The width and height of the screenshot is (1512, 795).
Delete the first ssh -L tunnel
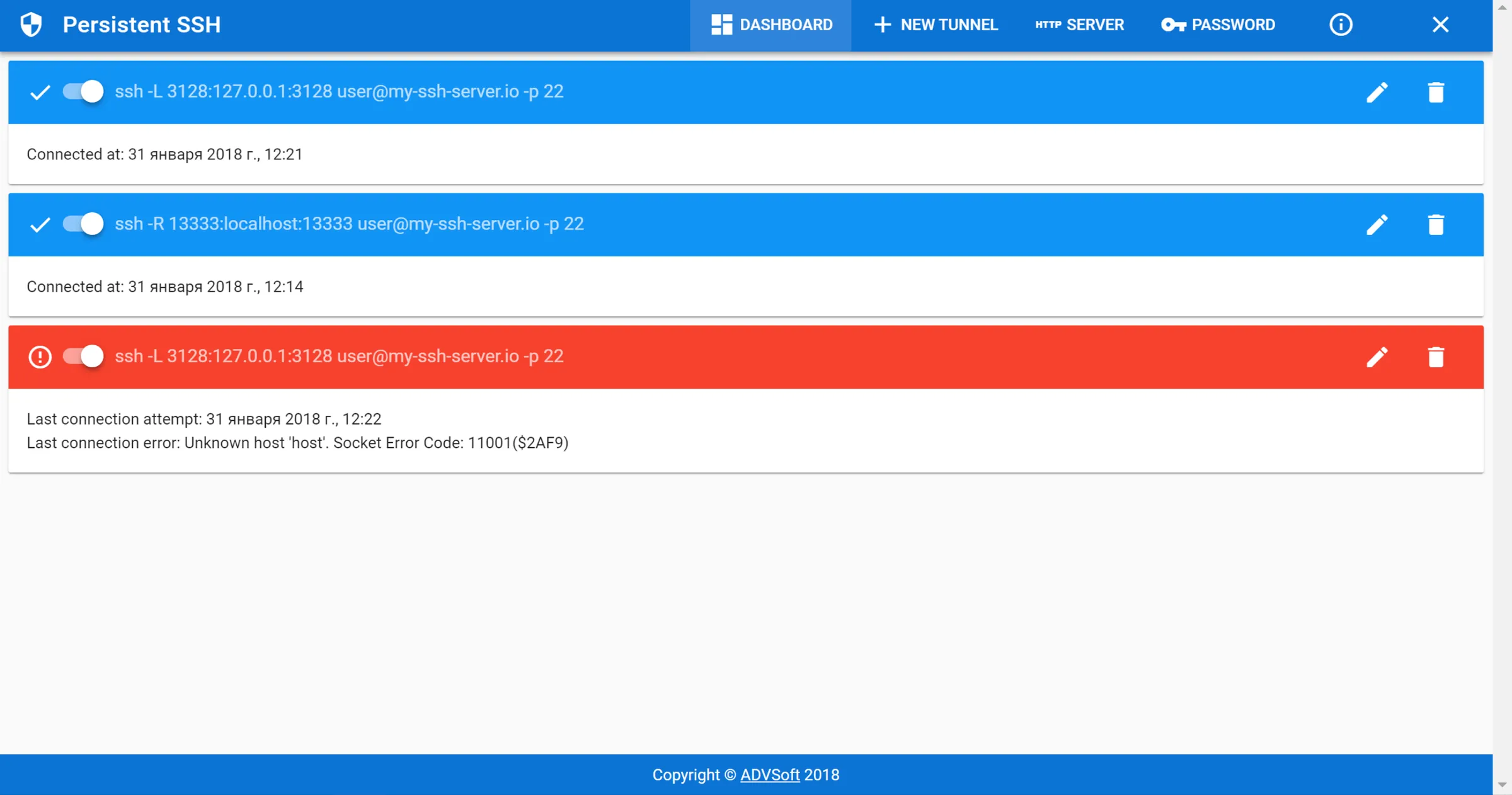coord(1436,92)
